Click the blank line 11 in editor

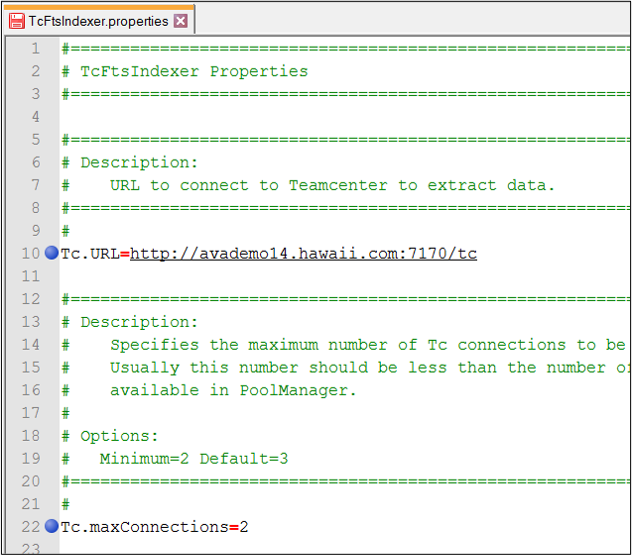coord(300,276)
